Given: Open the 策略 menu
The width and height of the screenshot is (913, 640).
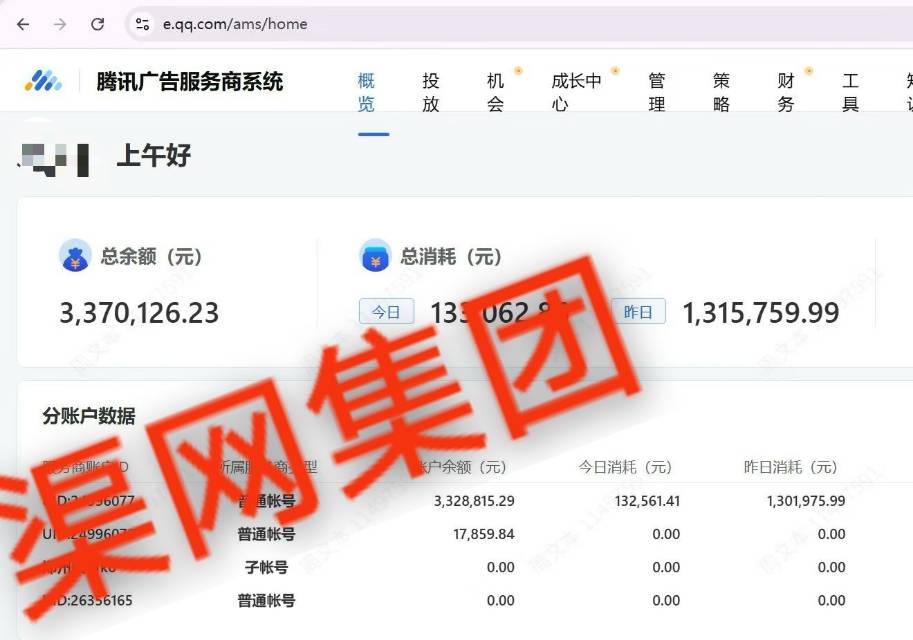Looking at the screenshot, I should coord(721,92).
